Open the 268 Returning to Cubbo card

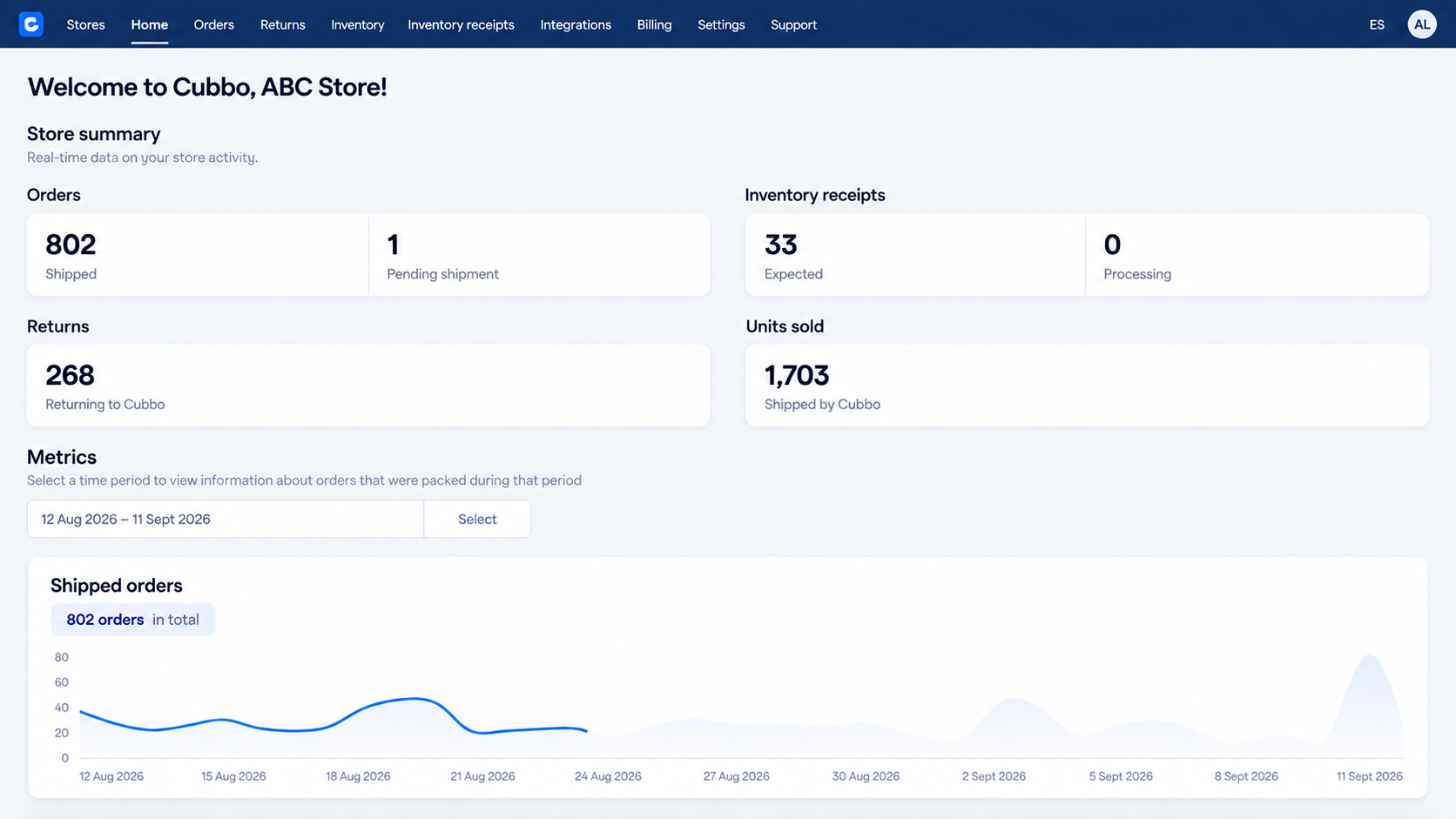click(x=368, y=386)
